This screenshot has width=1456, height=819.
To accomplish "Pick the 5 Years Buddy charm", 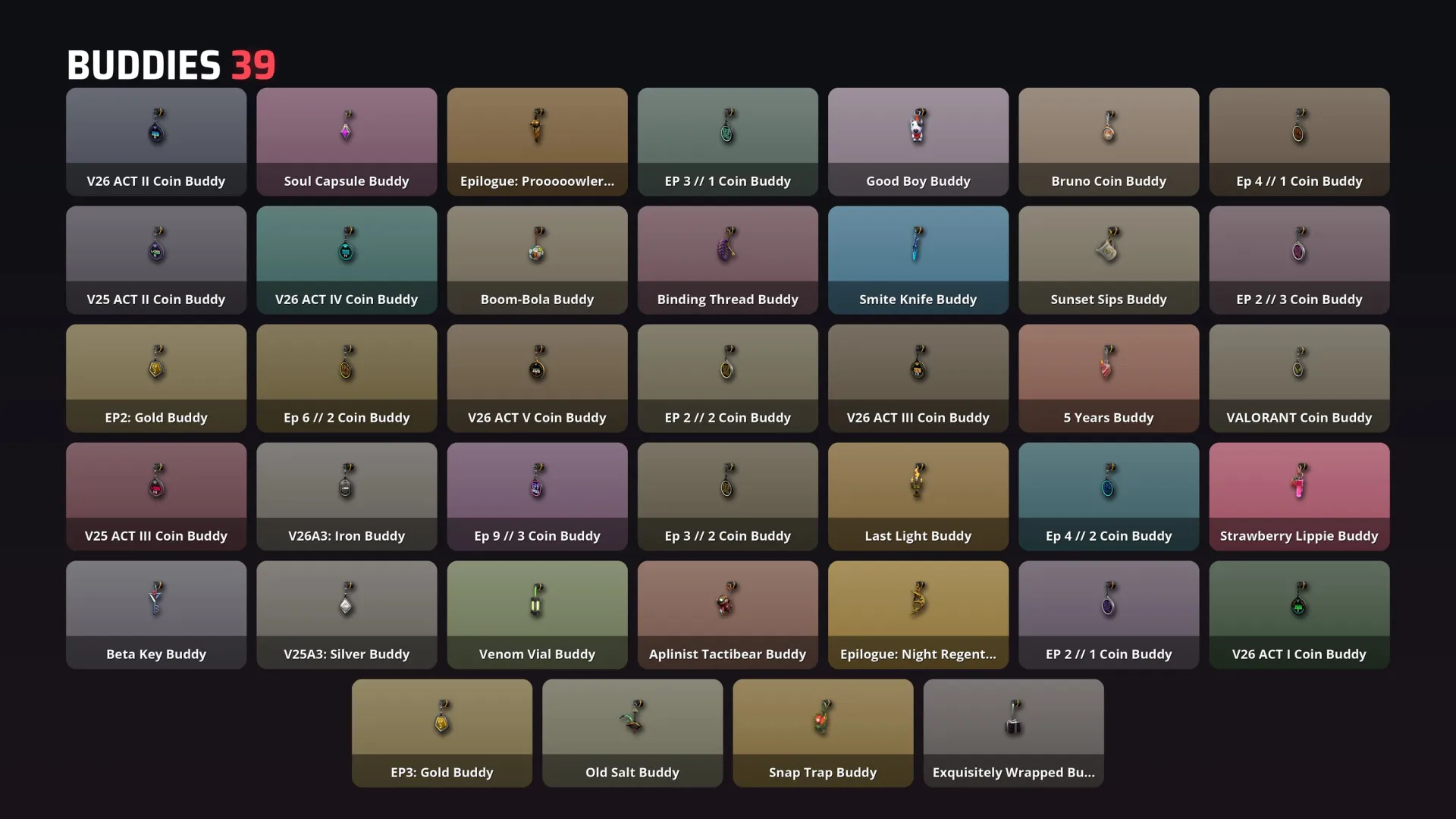I will point(1108,362).
